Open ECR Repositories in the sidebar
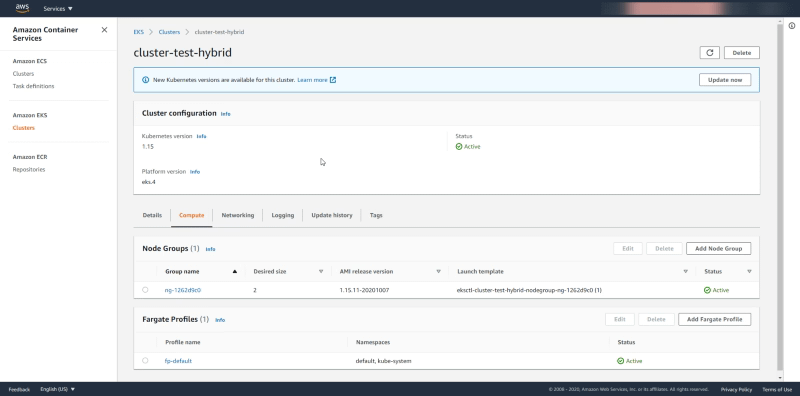This screenshot has height=396, width=800. [29, 169]
